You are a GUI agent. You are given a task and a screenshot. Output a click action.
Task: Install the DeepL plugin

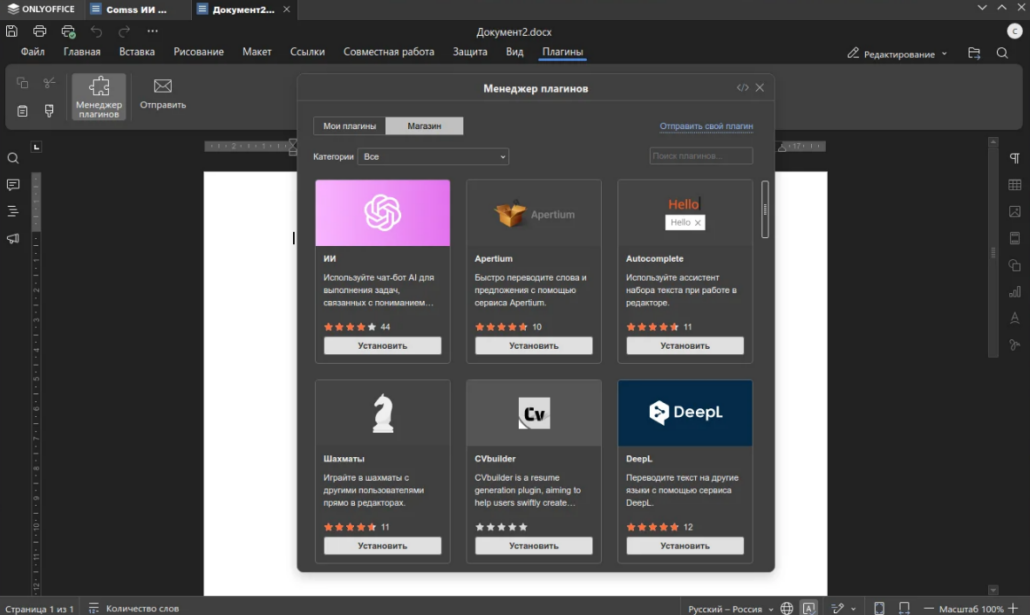684,546
